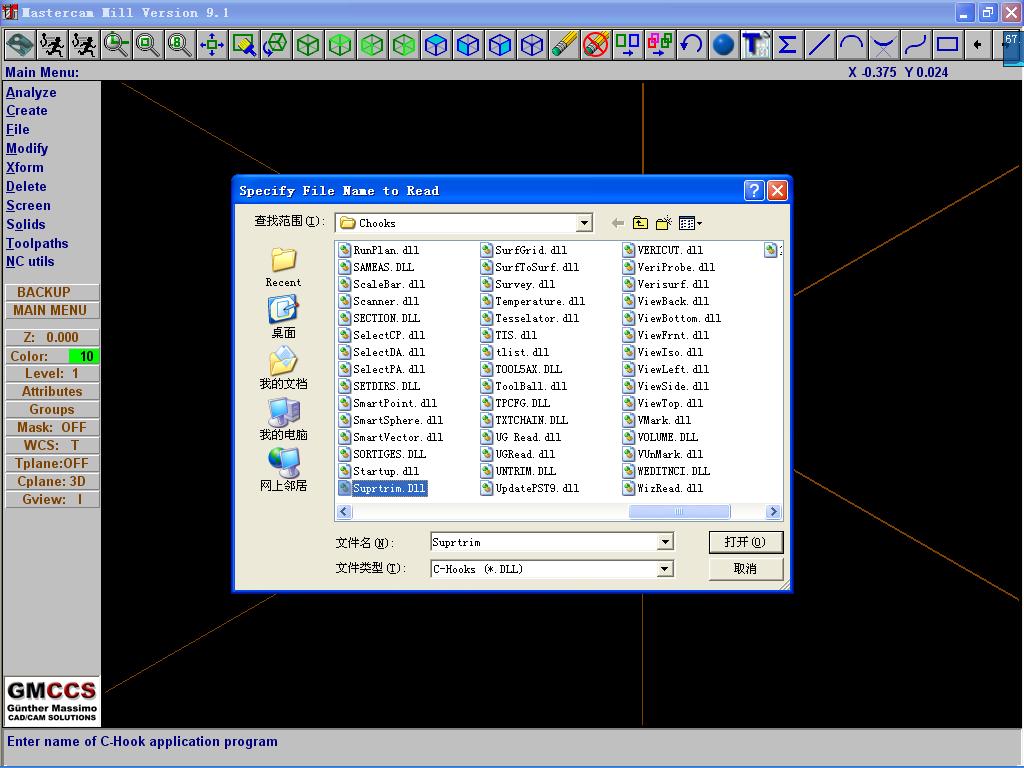Select the UNTRIM.DLL file
Screen dimensions: 1024x768
click(519, 471)
